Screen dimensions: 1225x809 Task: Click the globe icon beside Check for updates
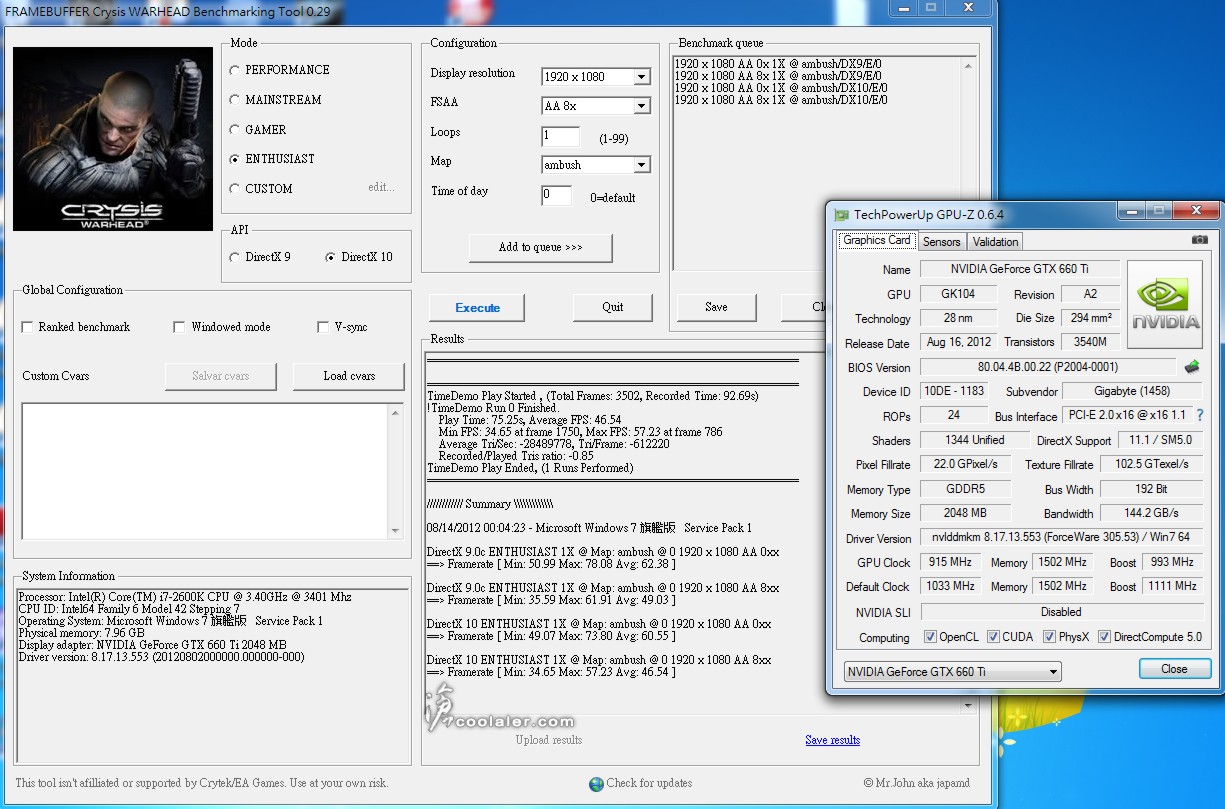coord(596,784)
